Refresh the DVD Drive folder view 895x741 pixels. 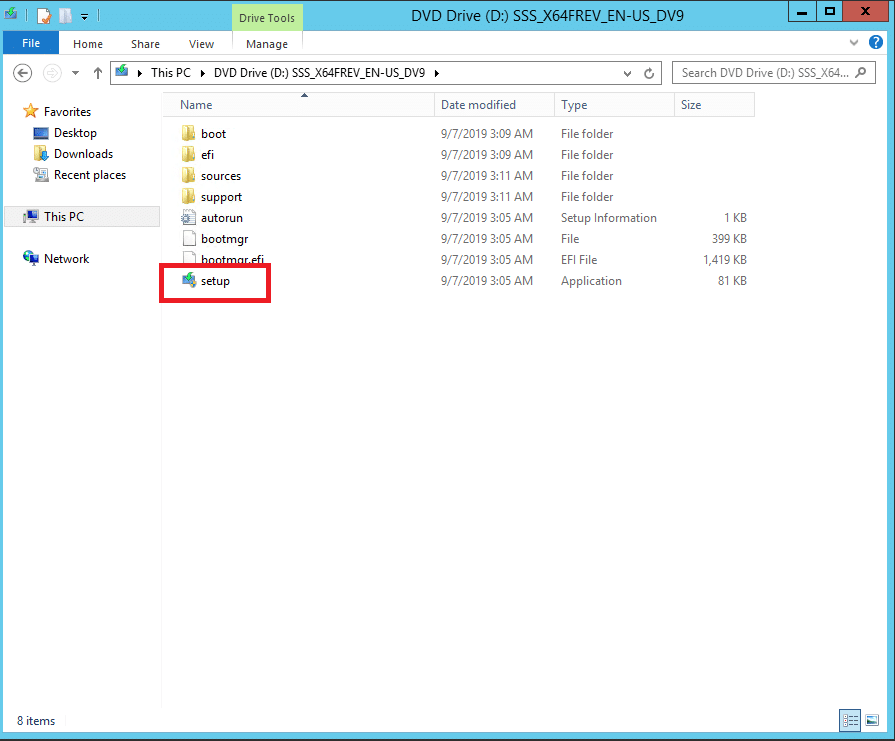[649, 73]
